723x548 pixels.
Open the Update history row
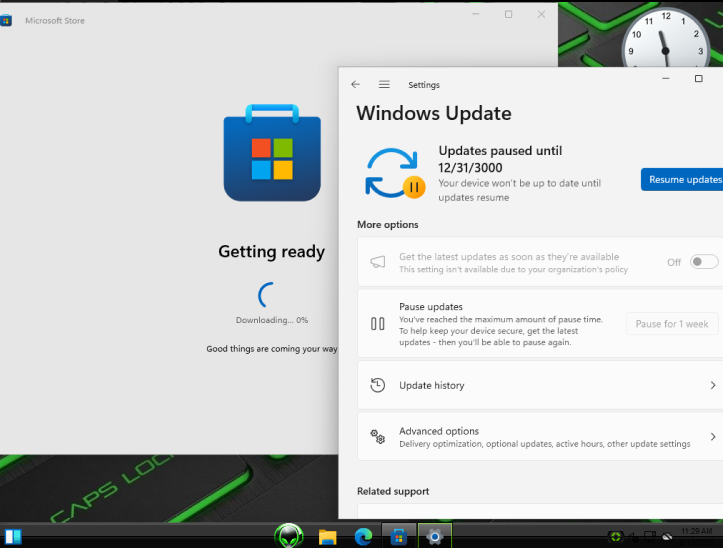[540, 385]
